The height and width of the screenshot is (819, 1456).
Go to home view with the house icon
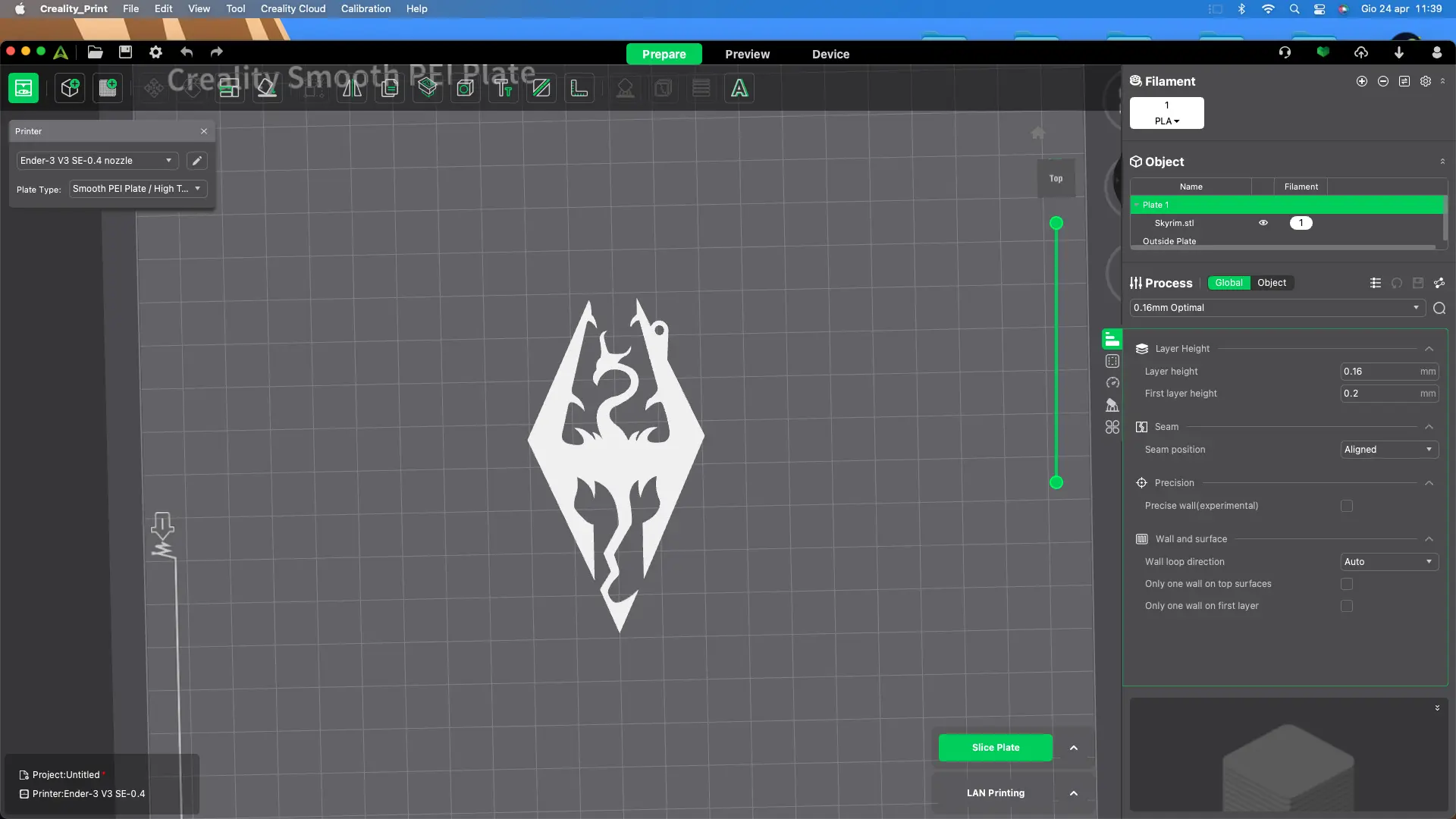click(1038, 133)
